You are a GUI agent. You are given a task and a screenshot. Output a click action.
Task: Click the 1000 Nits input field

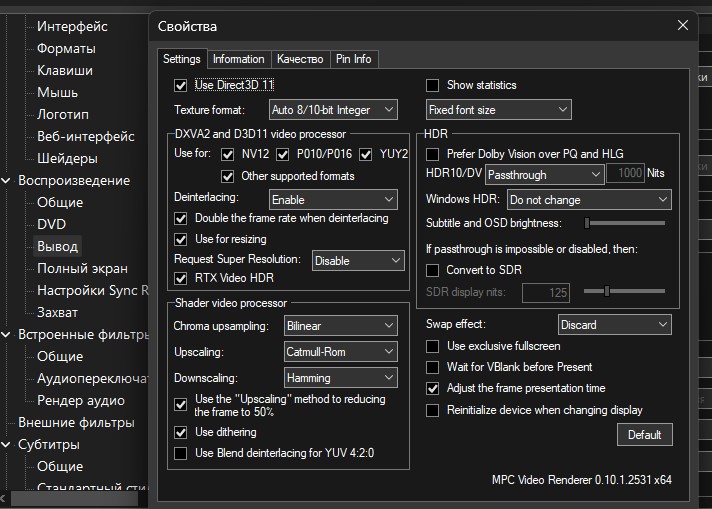point(625,173)
